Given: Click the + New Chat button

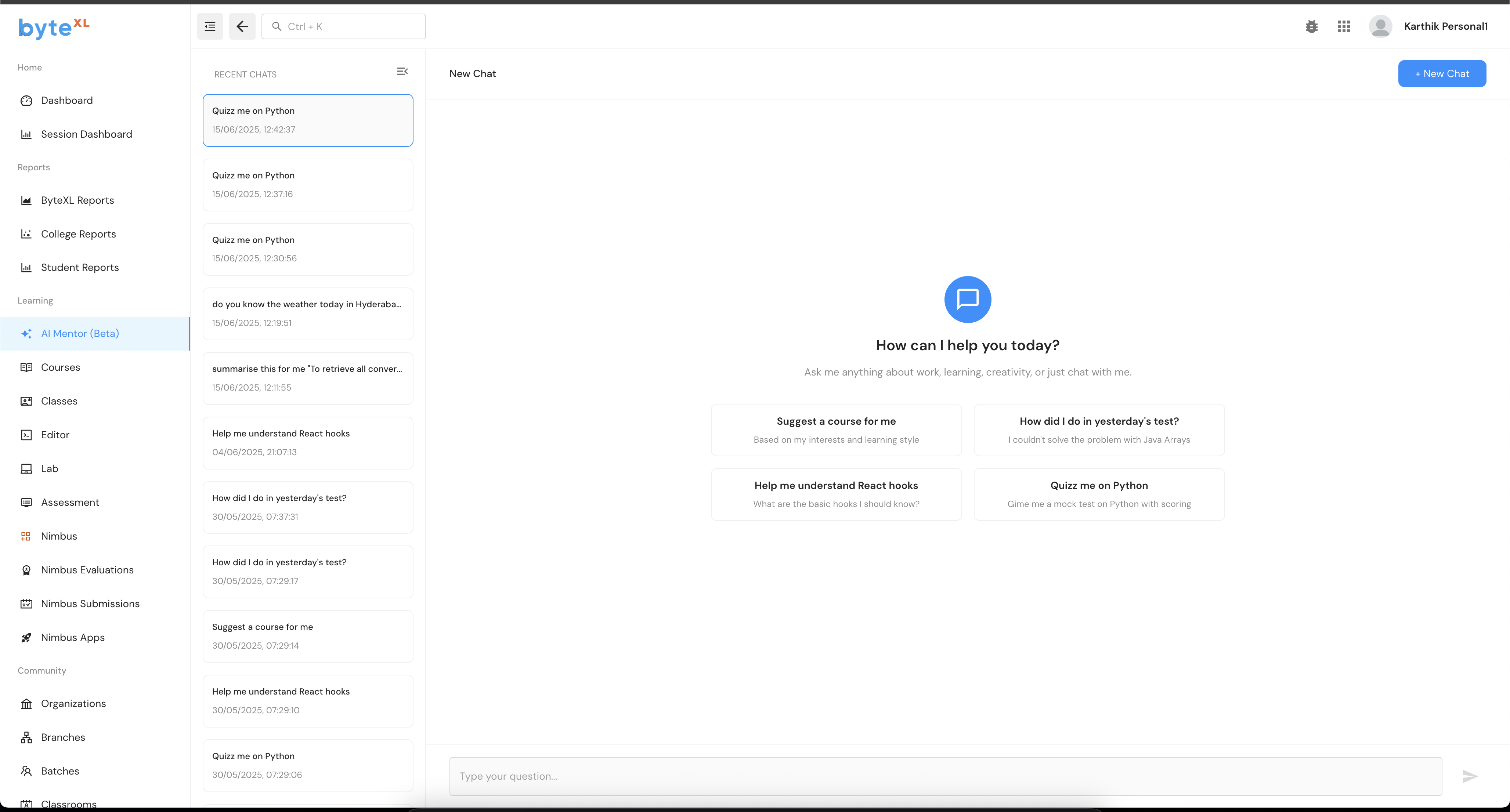Looking at the screenshot, I should (1441, 74).
